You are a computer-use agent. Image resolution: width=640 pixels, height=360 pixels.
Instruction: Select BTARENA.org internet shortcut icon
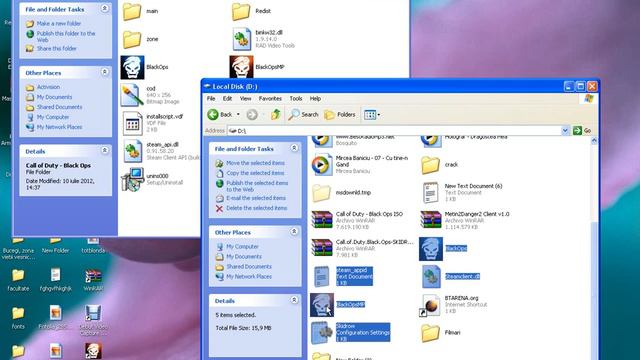430,305
